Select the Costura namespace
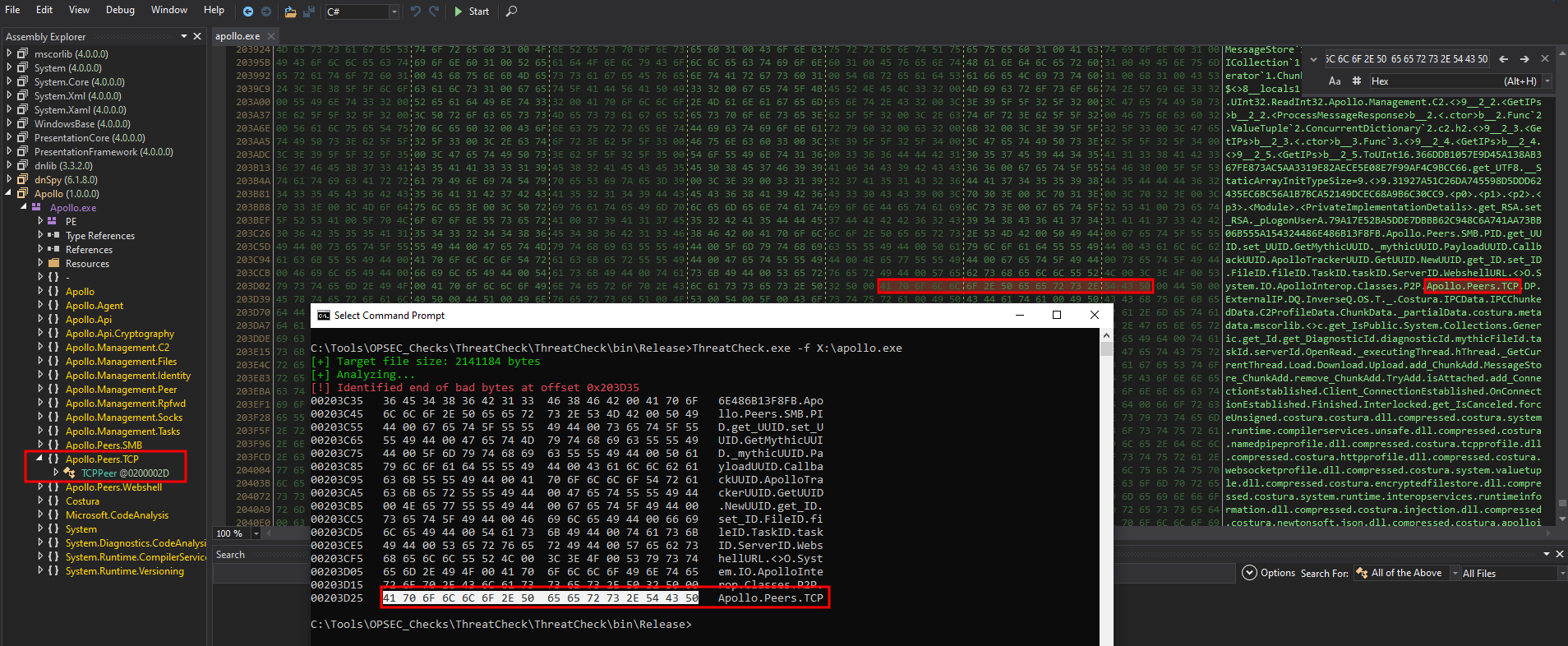This screenshot has height=646, width=1568. coord(82,501)
